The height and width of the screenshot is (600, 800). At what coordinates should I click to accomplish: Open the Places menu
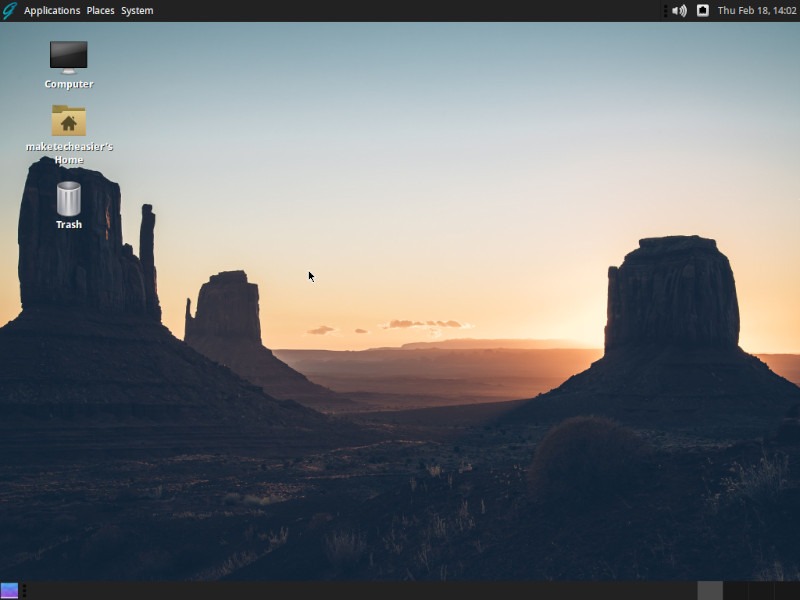pos(100,10)
